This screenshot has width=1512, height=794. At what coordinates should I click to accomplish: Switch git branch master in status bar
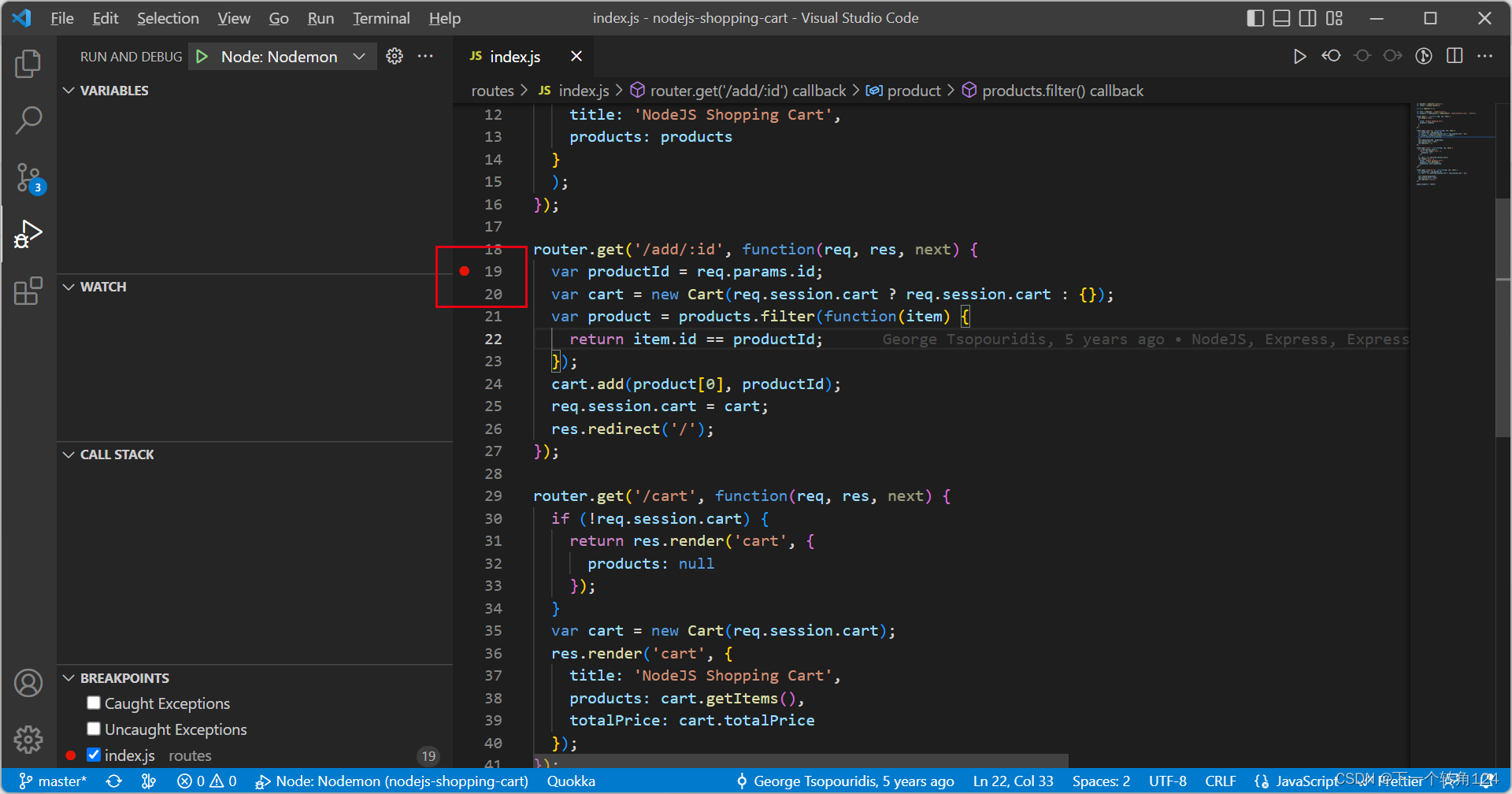pos(53,781)
